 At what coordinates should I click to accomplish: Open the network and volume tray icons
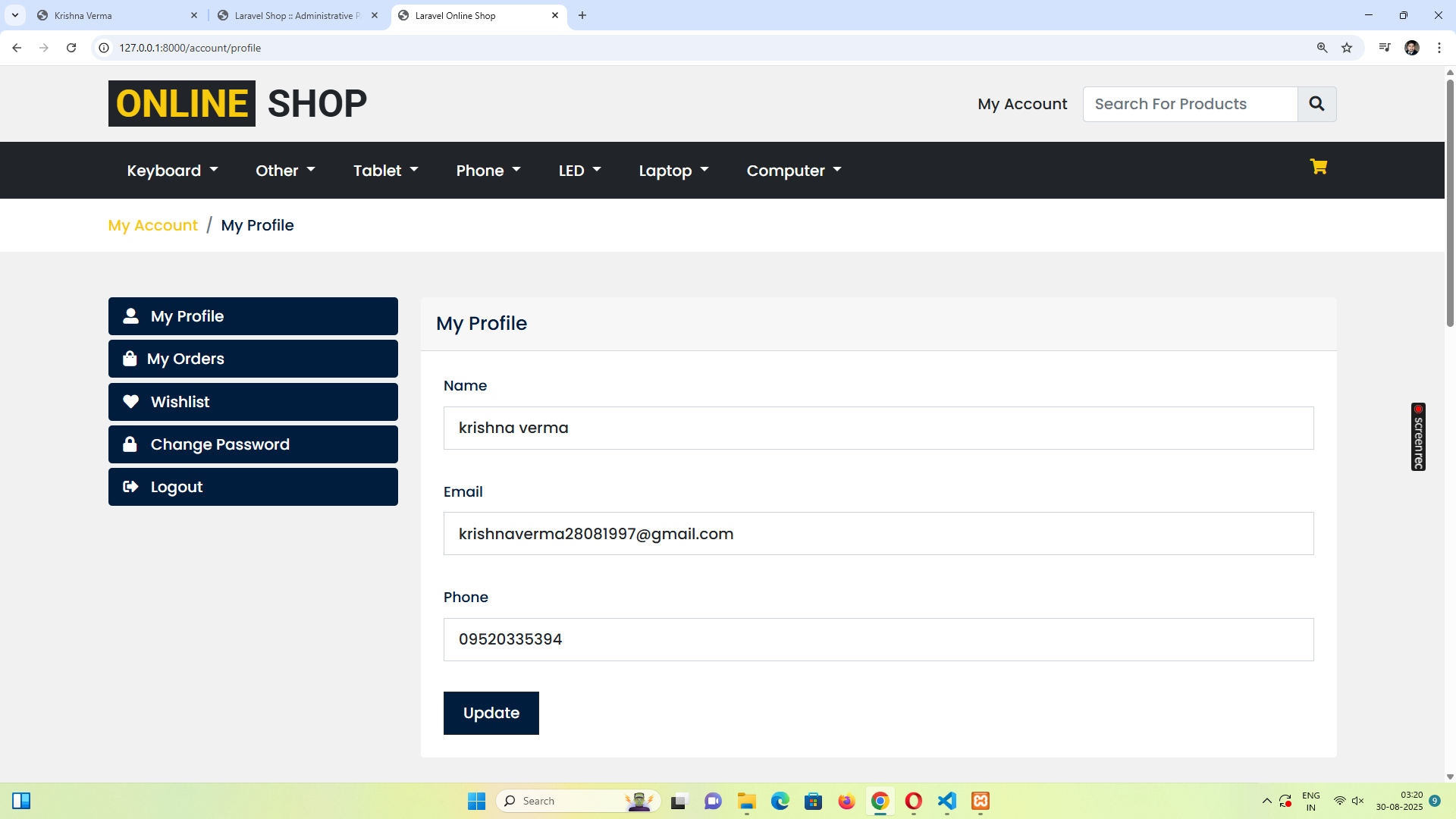click(x=1348, y=801)
